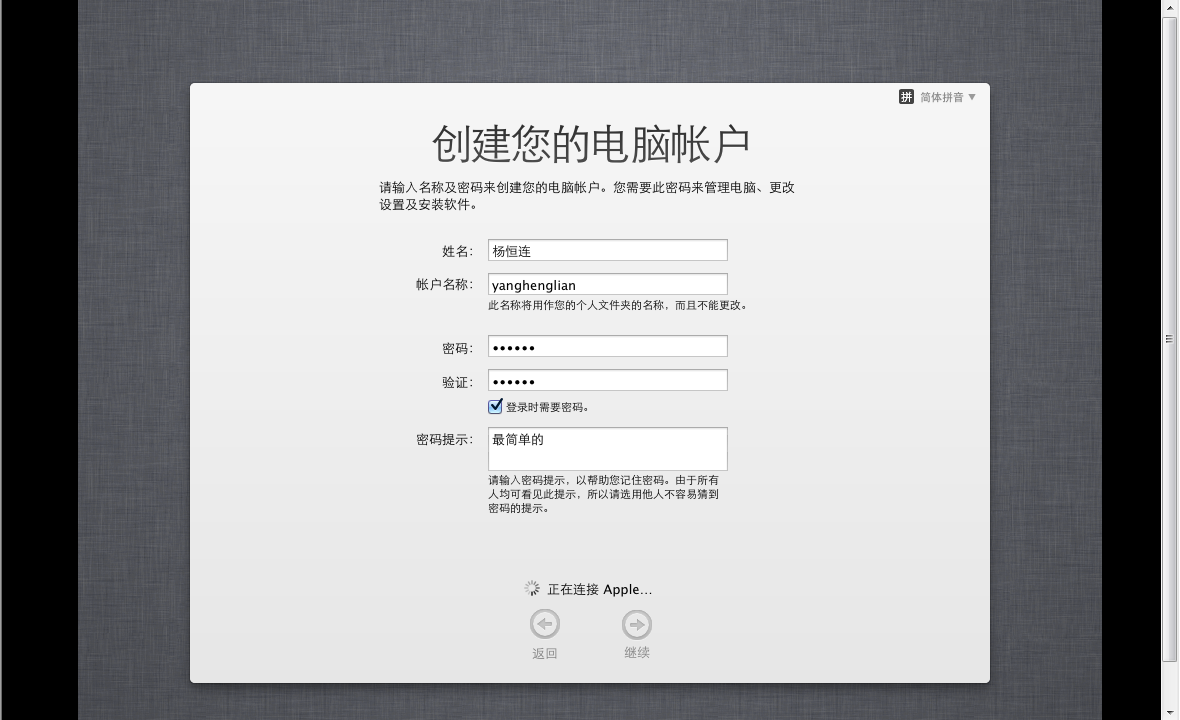The image size is (1180, 720).
Task: Click the 继续 label
Action: [637, 653]
